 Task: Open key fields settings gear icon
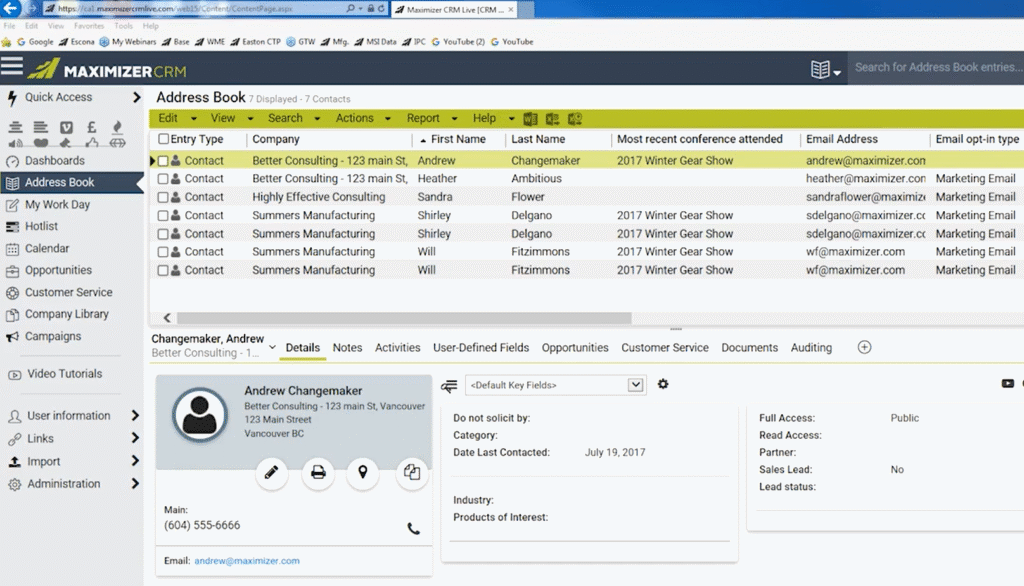[x=663, y=384]
